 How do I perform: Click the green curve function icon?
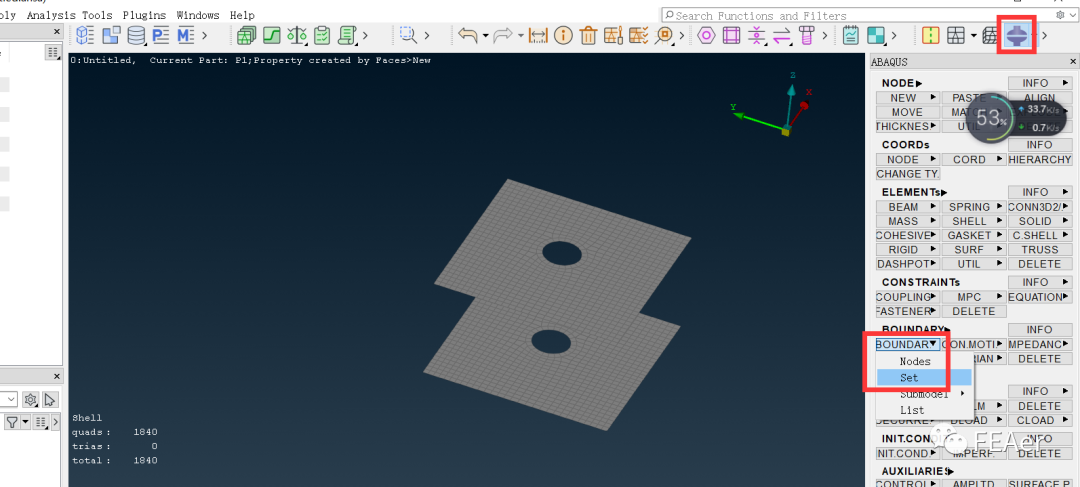[x=271, y=35]
